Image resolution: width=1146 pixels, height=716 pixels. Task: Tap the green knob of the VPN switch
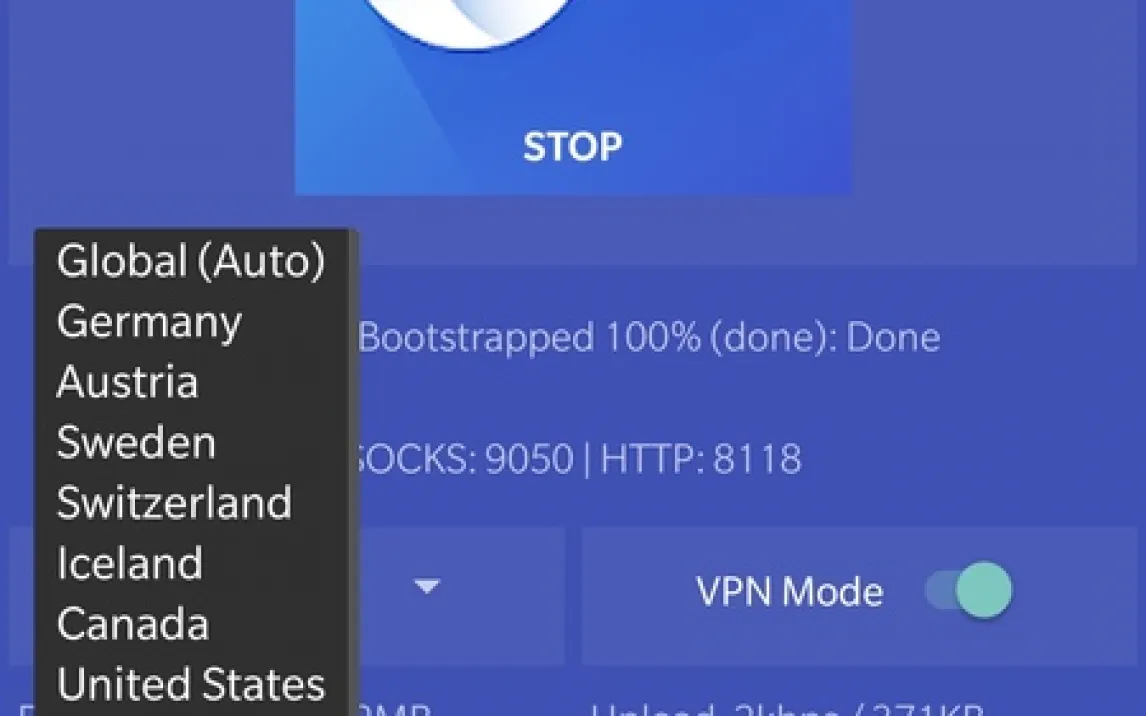pos(984,590)
